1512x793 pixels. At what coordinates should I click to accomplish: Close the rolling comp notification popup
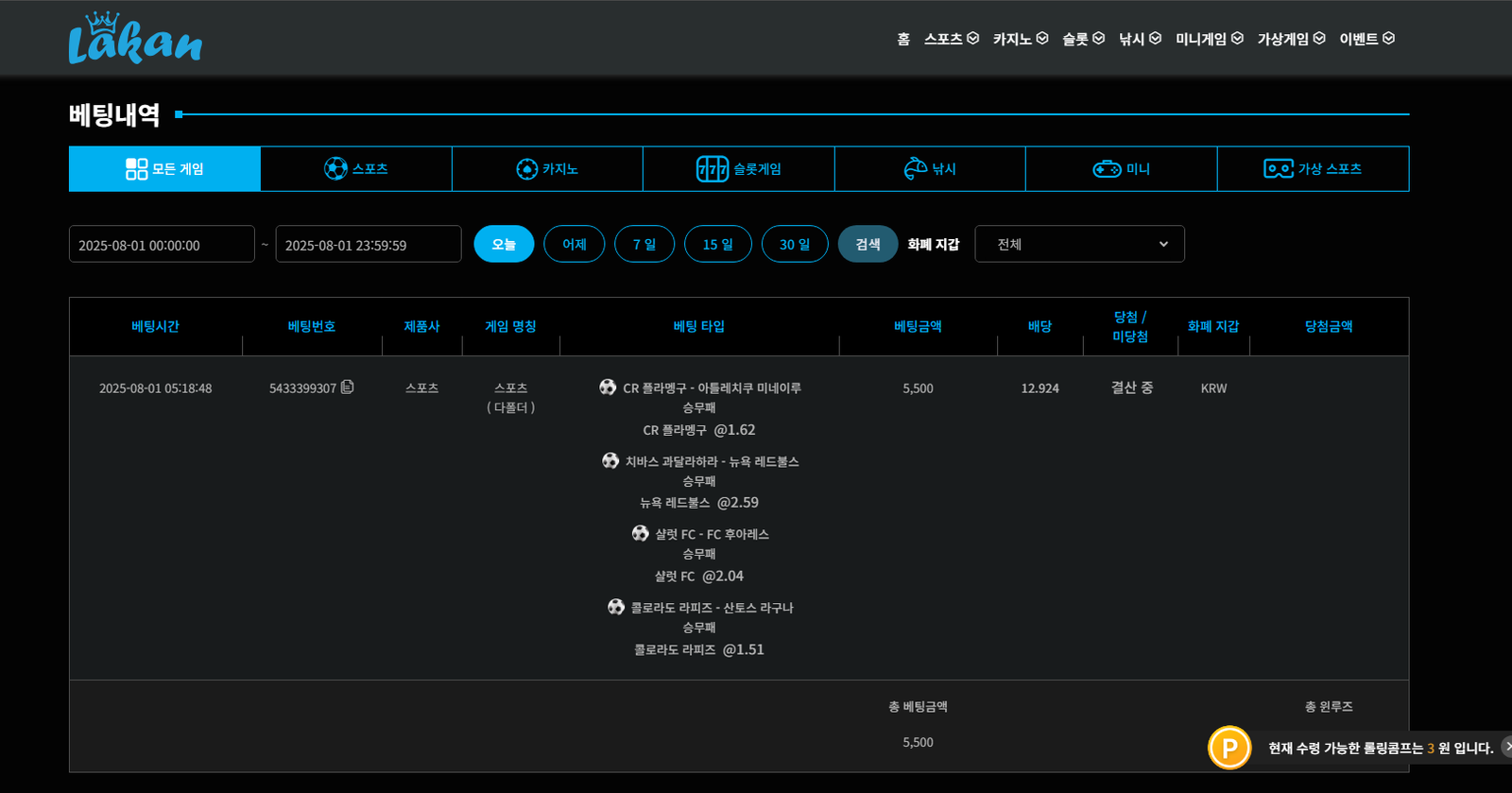(1506, 747)
